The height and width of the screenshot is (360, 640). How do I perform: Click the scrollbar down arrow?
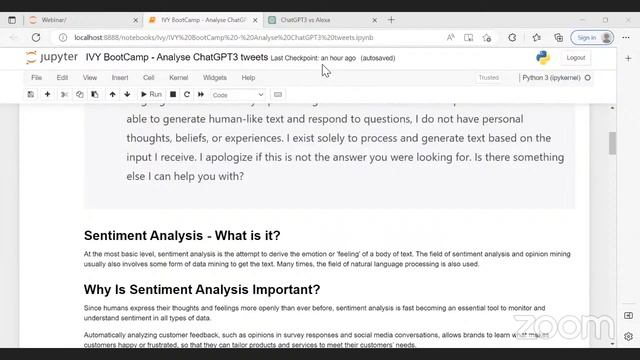[612, 344]
